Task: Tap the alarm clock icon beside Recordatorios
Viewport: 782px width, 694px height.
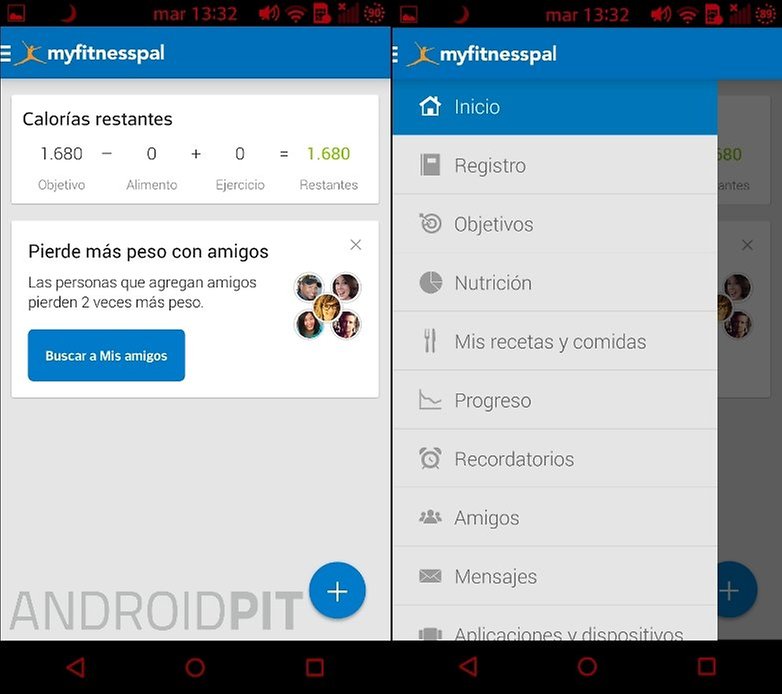Action: click(x=430, y=458)
